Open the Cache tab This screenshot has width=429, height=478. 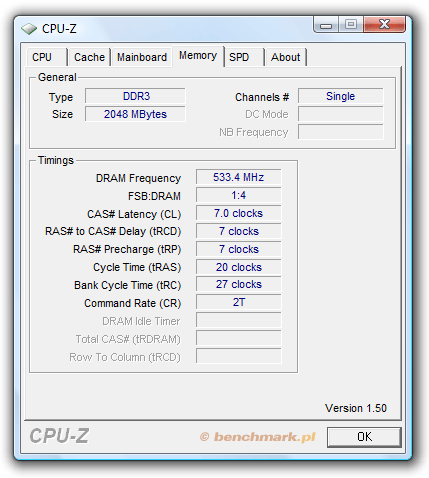click(x=89, y=57)
